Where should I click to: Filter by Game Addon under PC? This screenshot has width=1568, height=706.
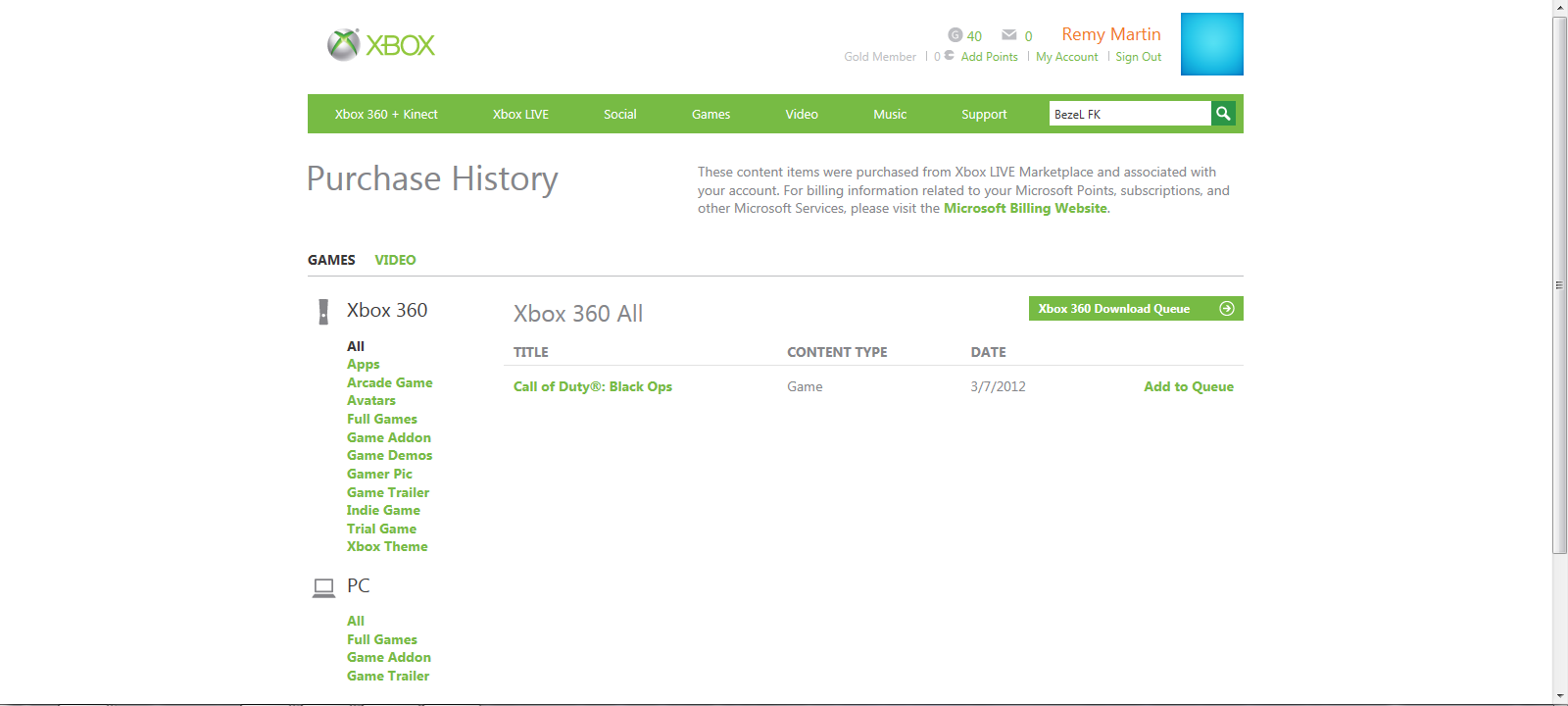(389, 657)
